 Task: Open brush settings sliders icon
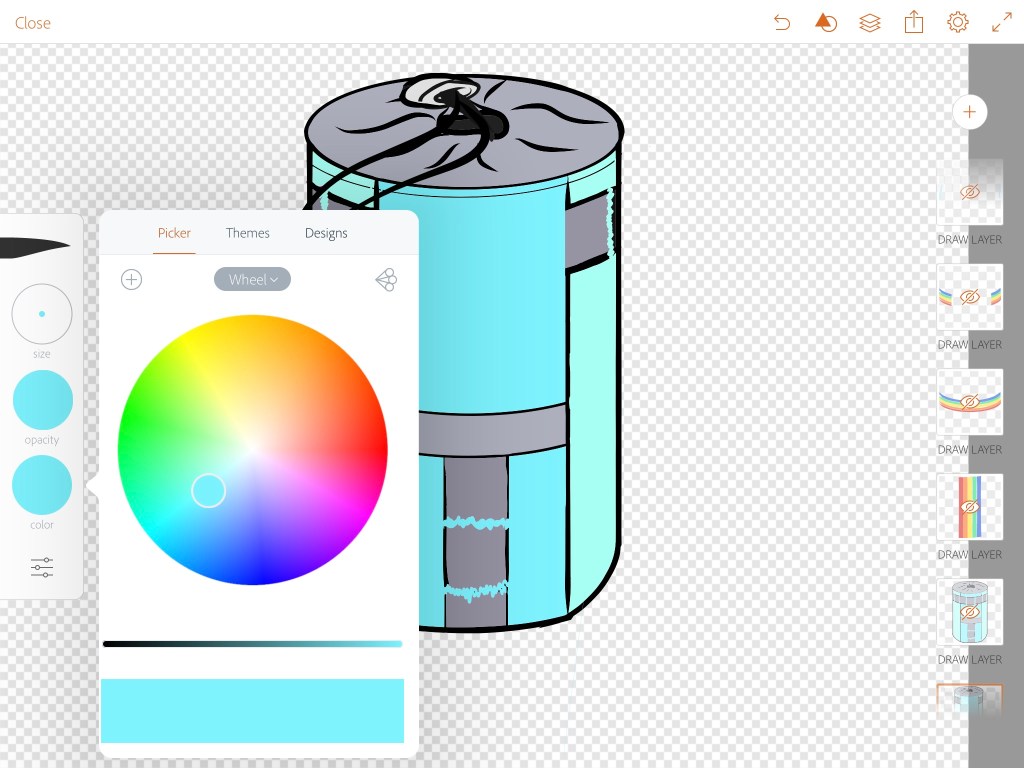pos(42,568)
